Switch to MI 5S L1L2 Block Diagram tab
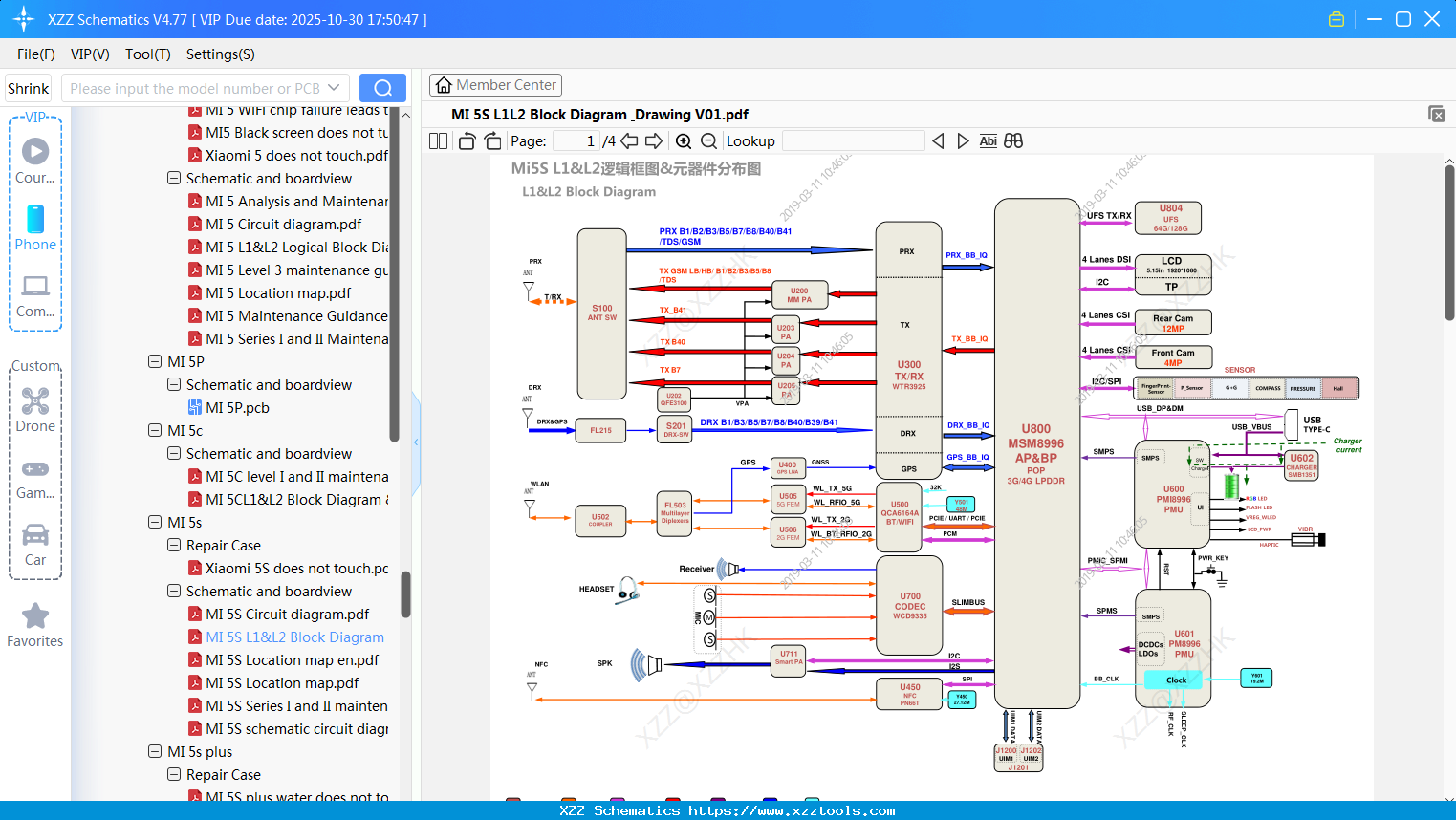Viewport: 1456px width, 820px height. click(x=599, y=114)
